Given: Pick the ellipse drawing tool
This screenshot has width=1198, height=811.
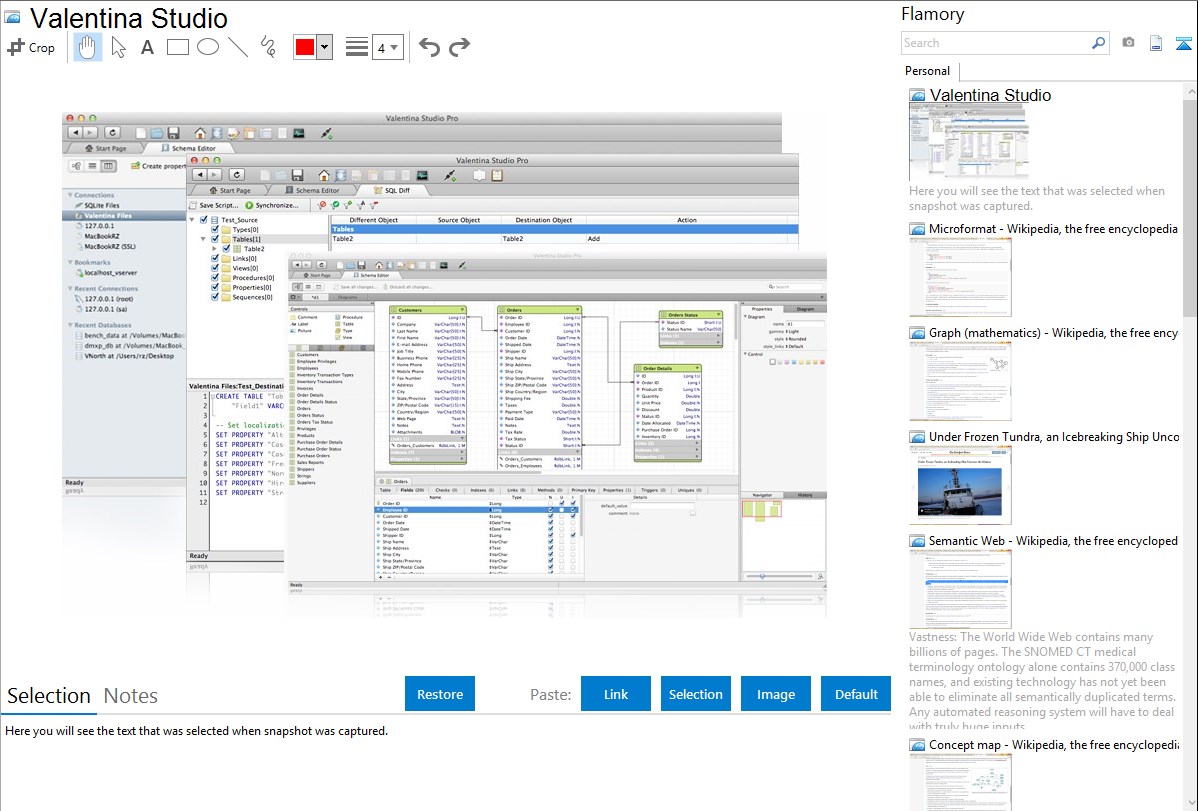Looking at the screenshot, I should tap(208, 47).
